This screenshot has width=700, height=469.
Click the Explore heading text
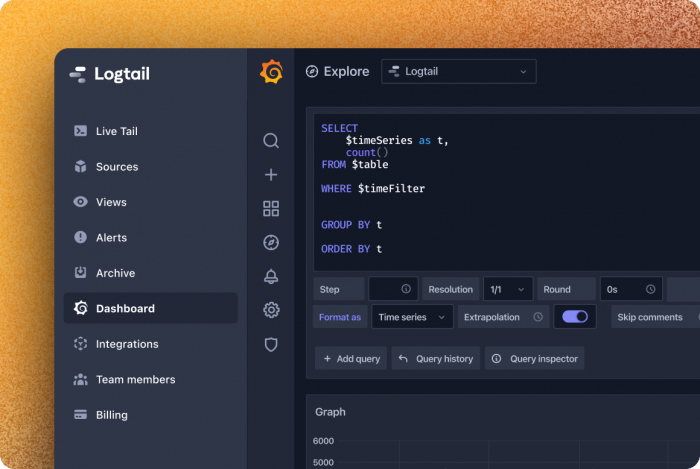[346, 71]
